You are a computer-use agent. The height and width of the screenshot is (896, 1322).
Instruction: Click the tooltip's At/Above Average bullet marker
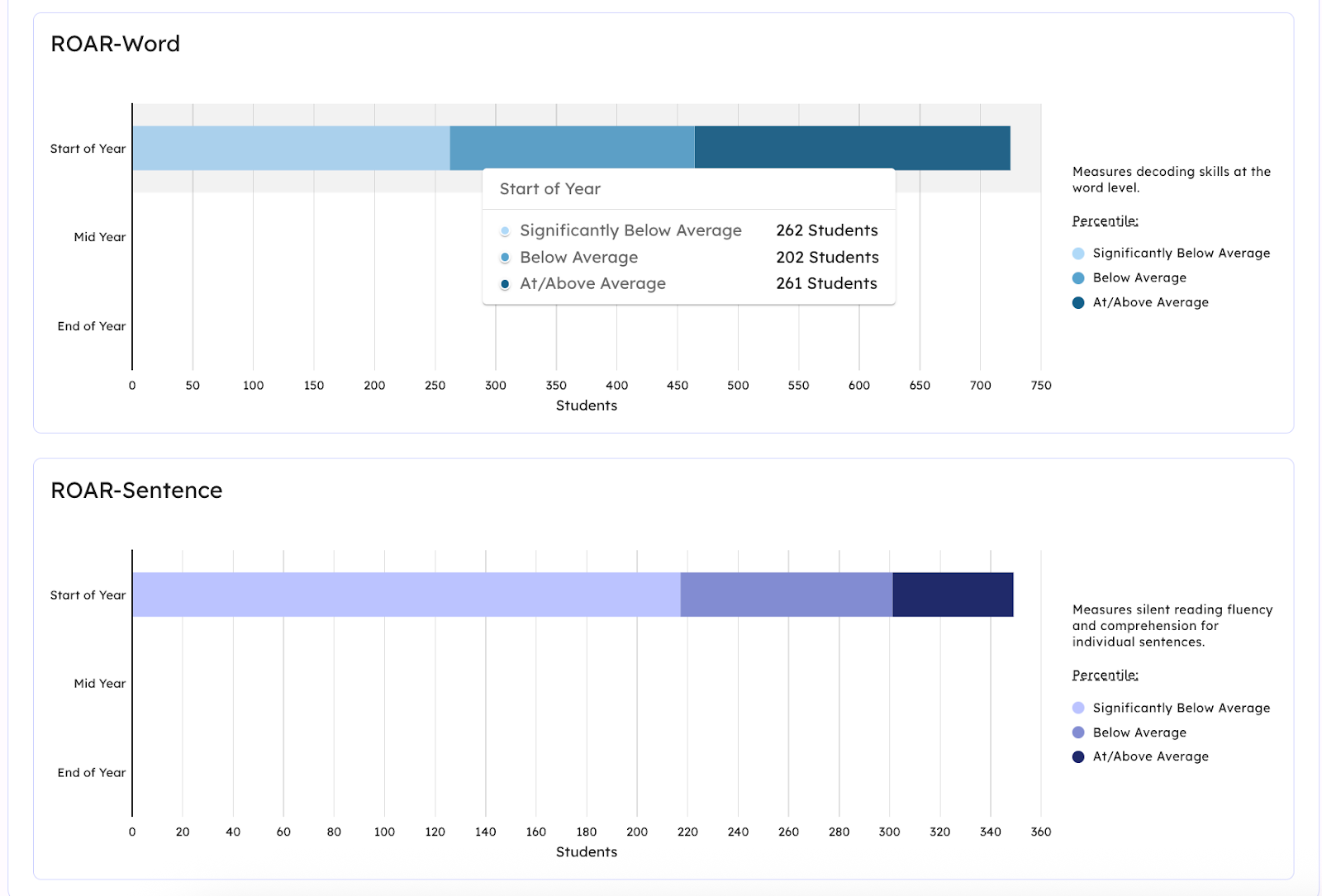(505, 285)
